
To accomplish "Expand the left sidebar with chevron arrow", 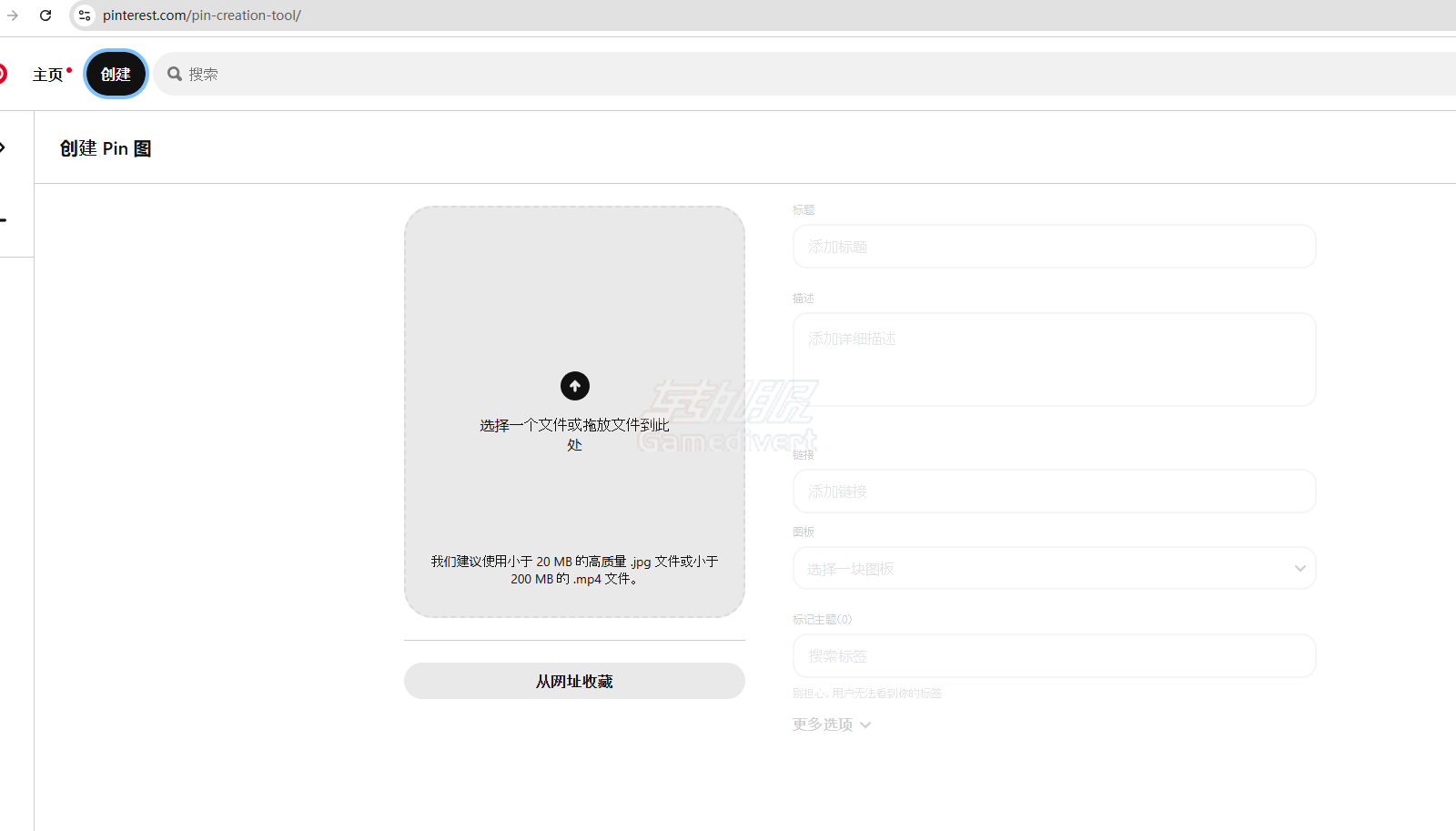I will pyautogui.click(x=4, y=147).
